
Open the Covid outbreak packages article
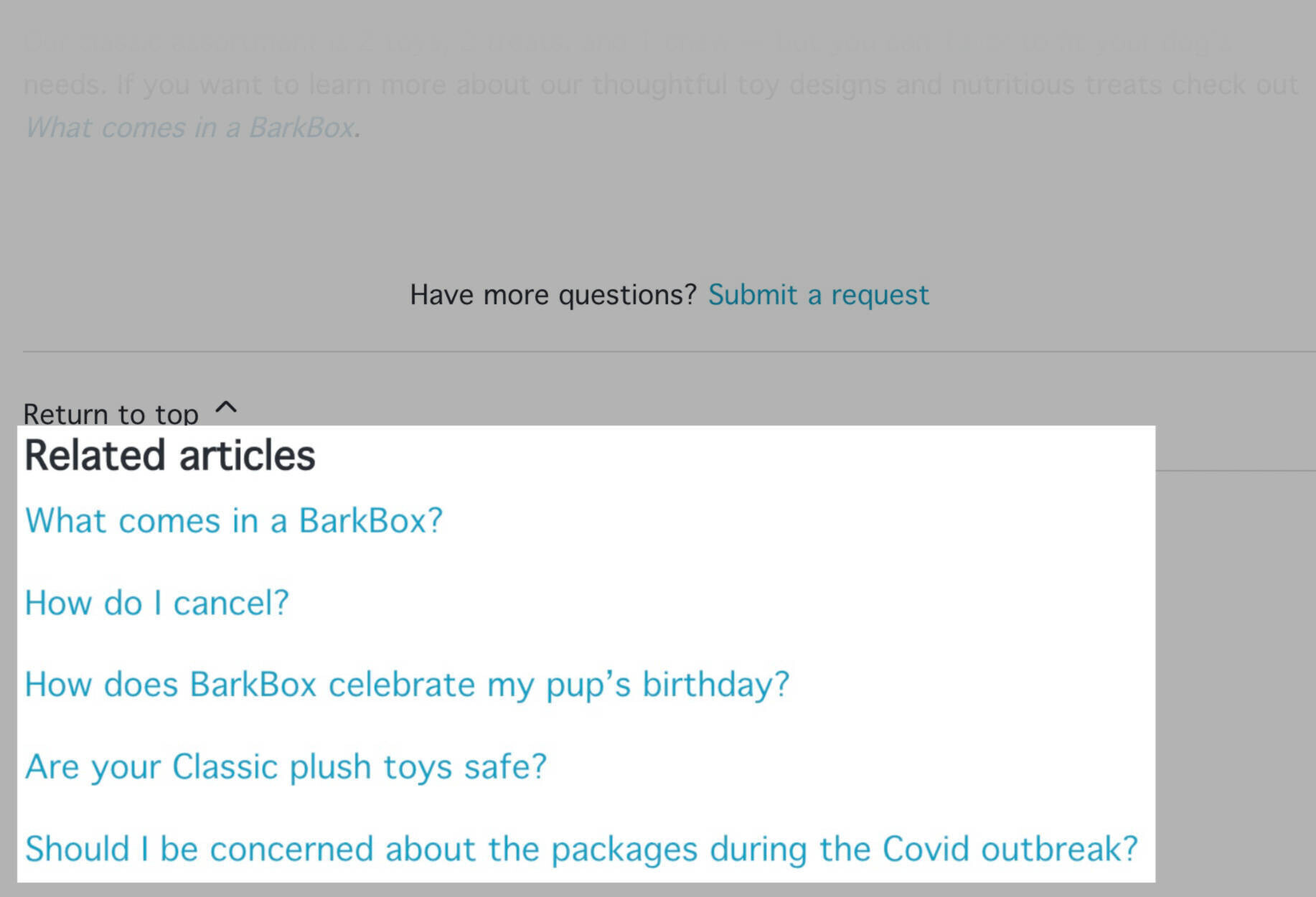point(581,849)
